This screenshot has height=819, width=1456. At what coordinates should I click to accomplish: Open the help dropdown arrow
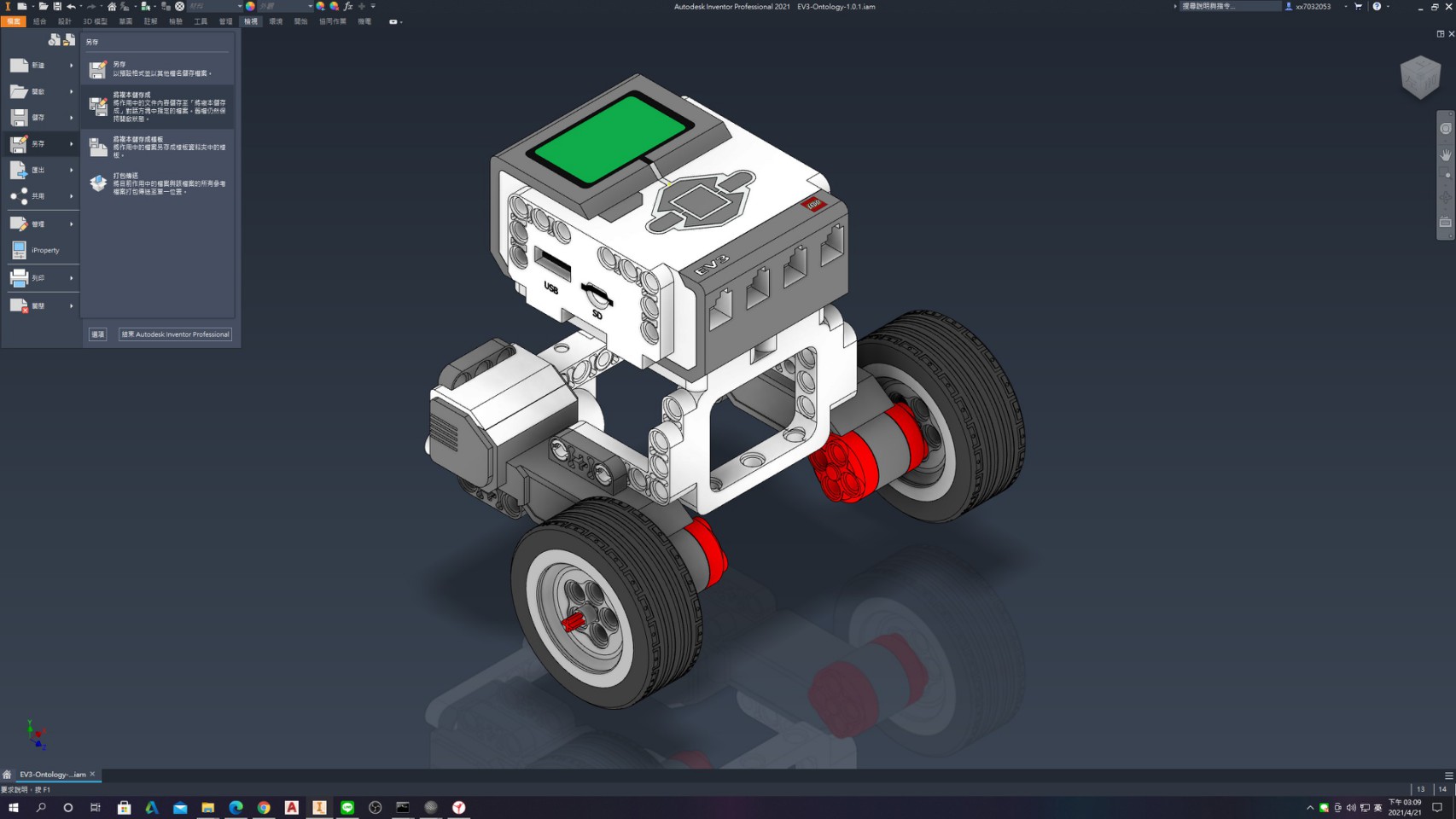click(1388, 6)
